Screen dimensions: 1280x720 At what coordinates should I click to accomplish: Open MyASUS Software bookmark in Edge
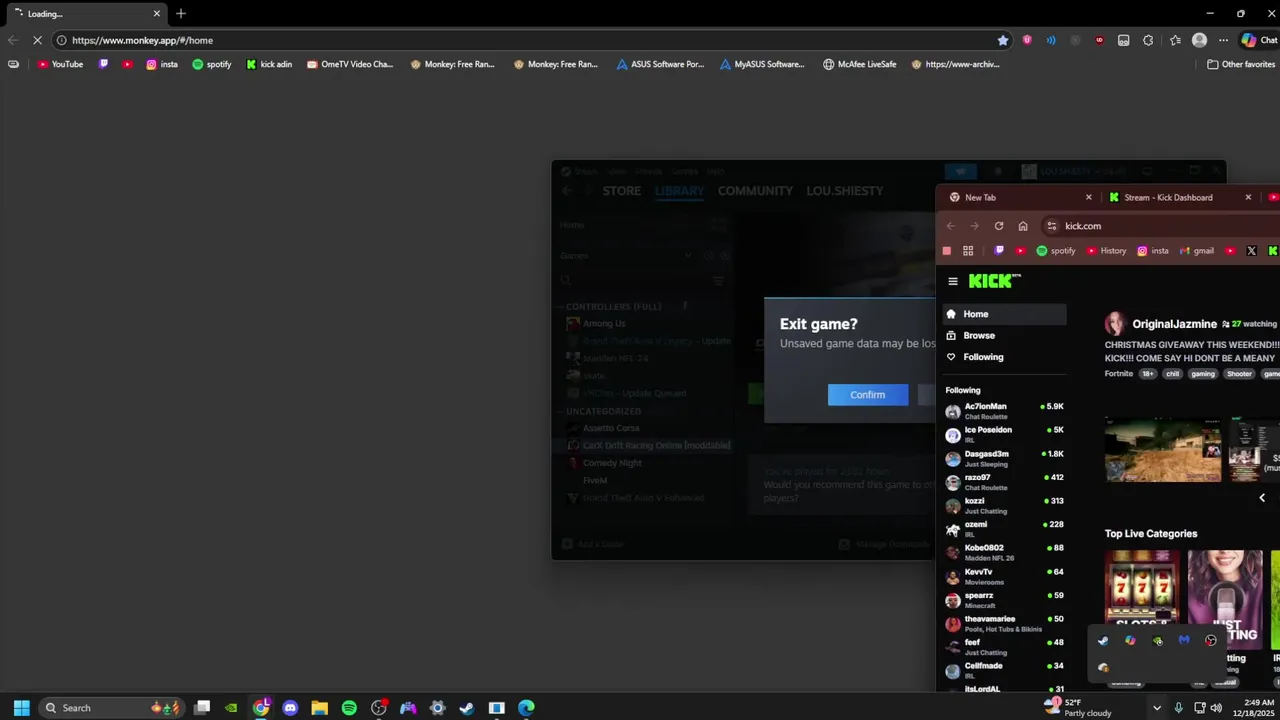[762, 64]
